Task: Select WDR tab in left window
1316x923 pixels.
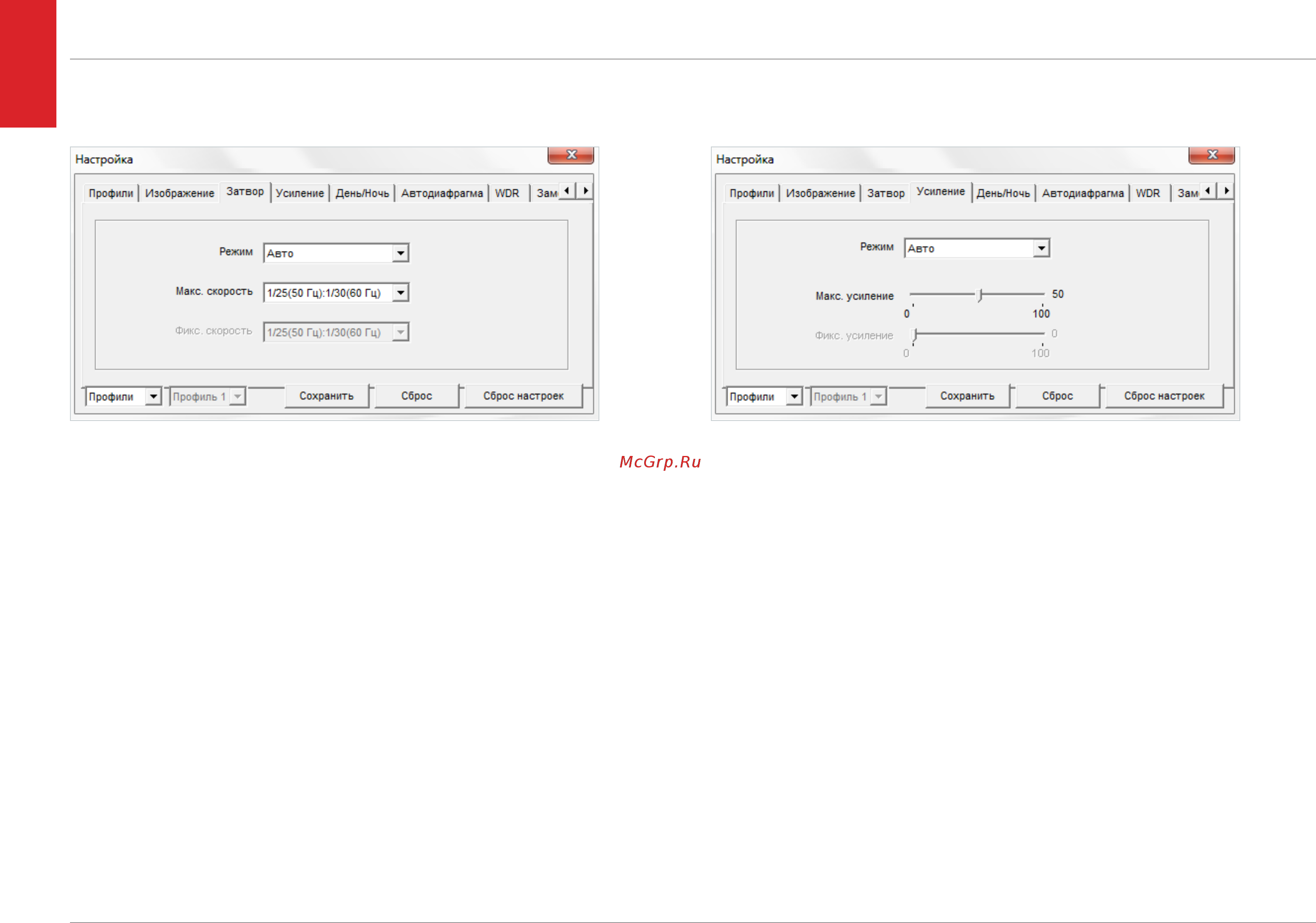Action: point(507,194)
